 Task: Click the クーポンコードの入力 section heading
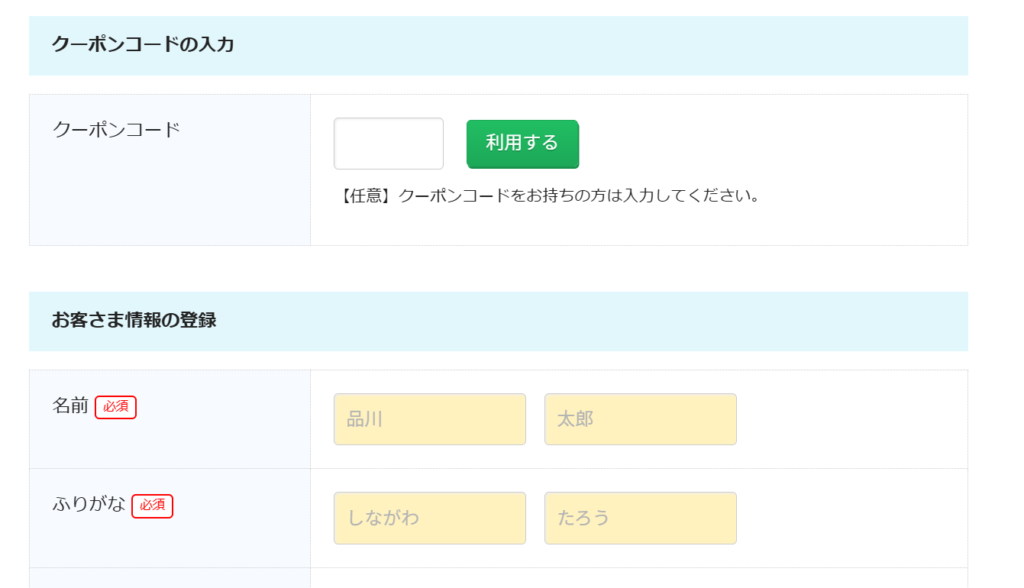click(143, 45)
